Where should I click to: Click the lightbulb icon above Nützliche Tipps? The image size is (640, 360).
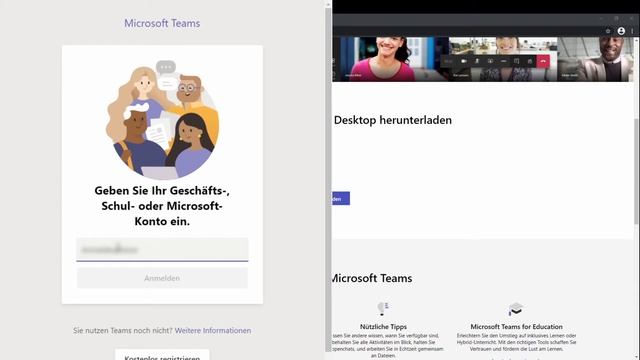pos(383,309)
